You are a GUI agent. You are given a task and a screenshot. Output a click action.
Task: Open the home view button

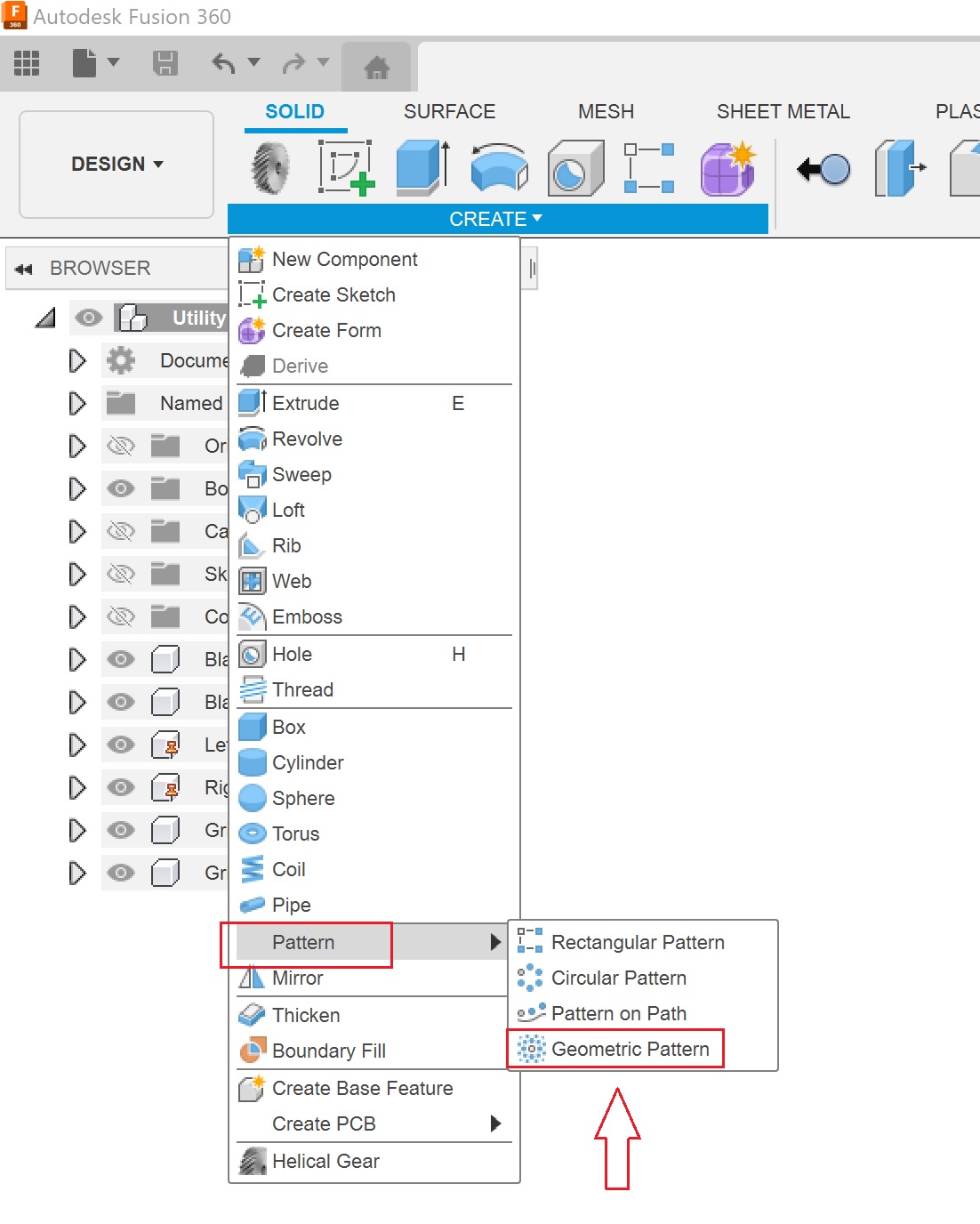(x=377, y=65)
